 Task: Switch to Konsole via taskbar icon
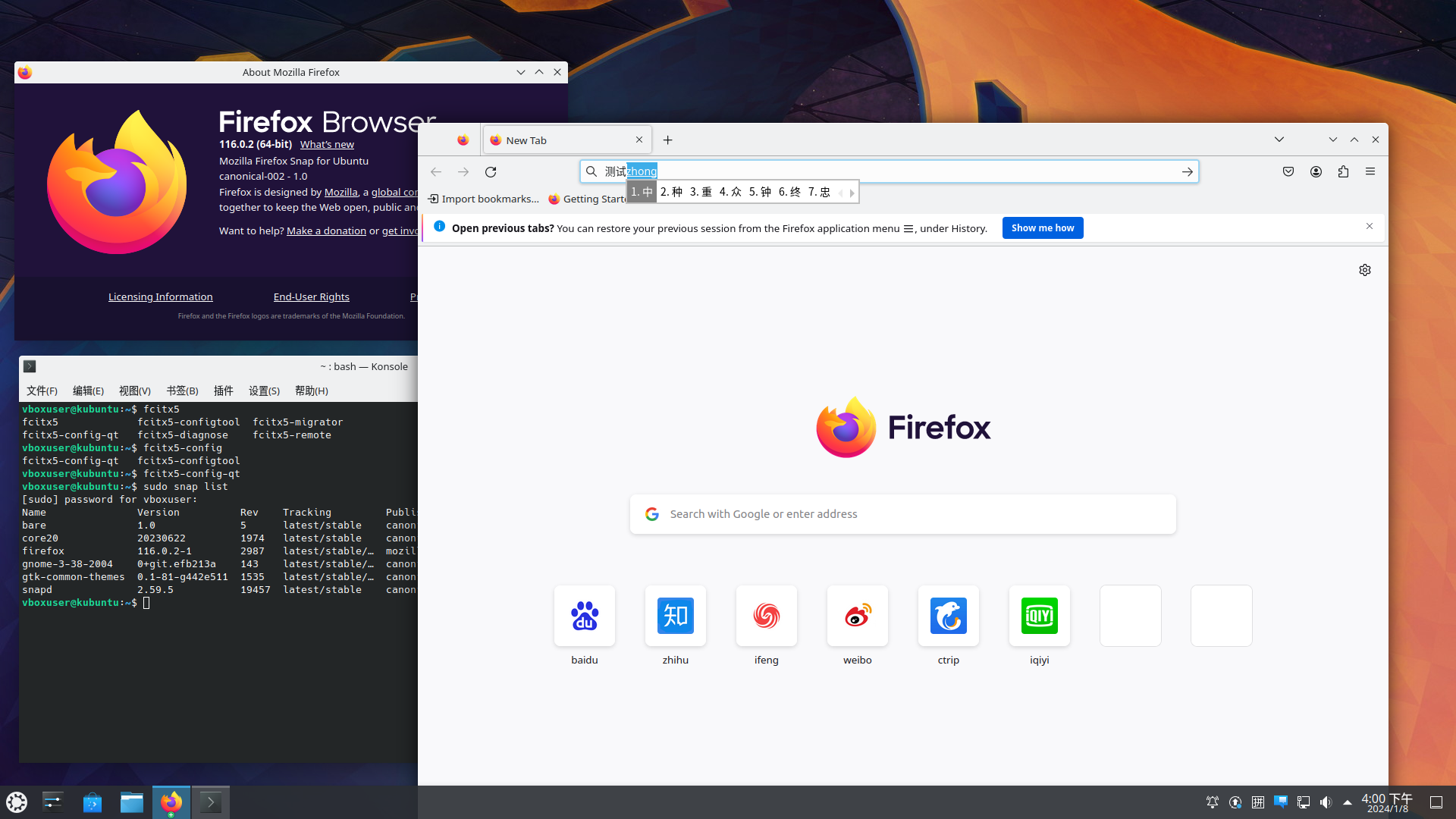coord(211,802)
